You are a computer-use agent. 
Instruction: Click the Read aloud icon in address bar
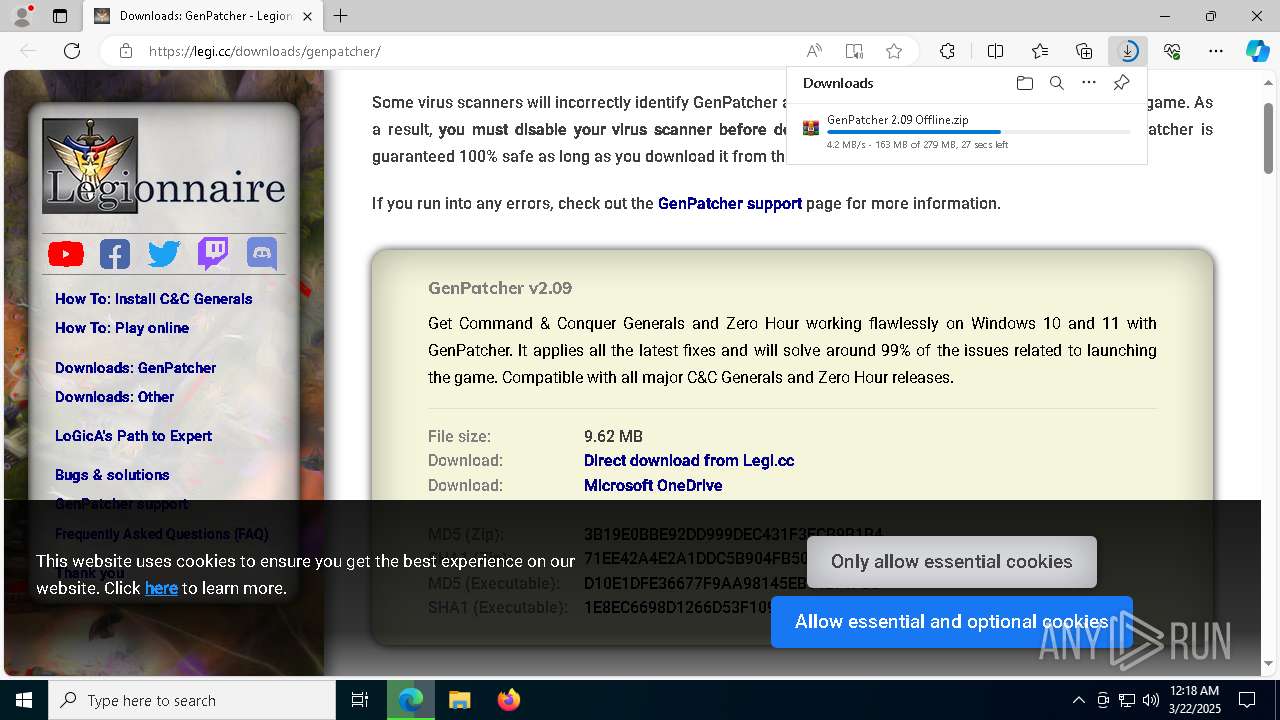[x=814, y=51]
